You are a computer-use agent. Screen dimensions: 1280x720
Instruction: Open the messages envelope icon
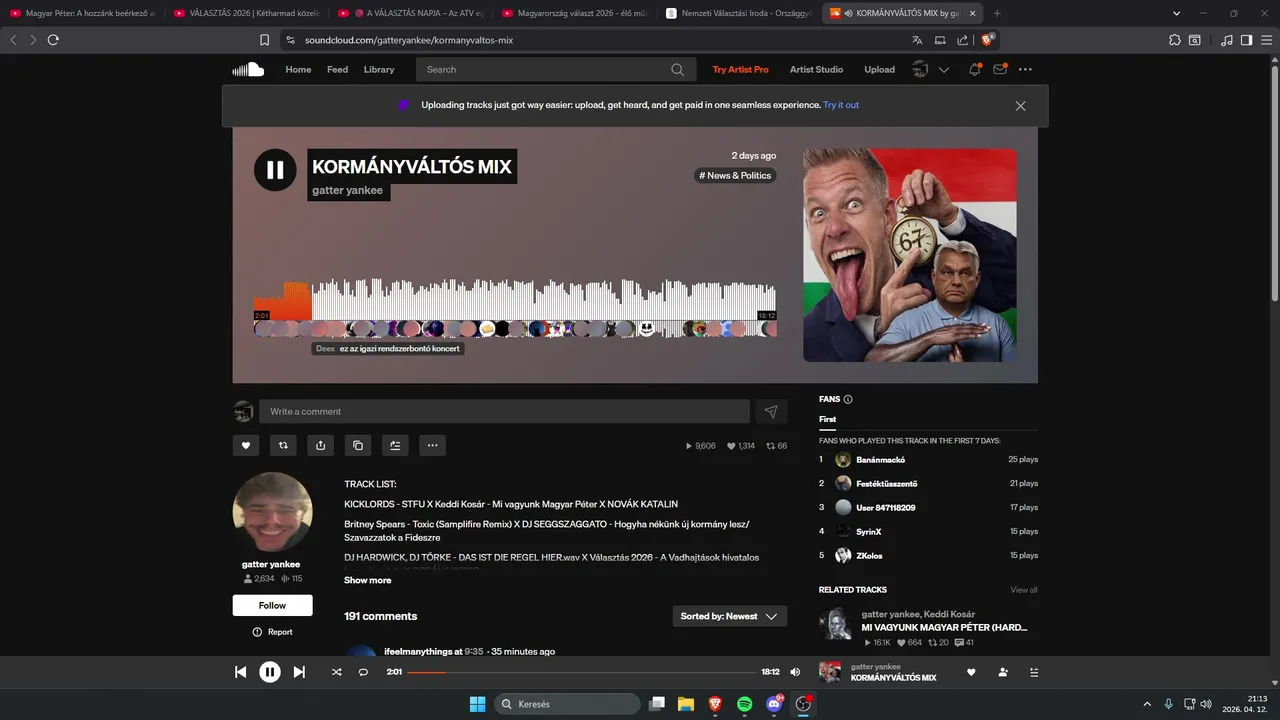(x=1000, y=69)
